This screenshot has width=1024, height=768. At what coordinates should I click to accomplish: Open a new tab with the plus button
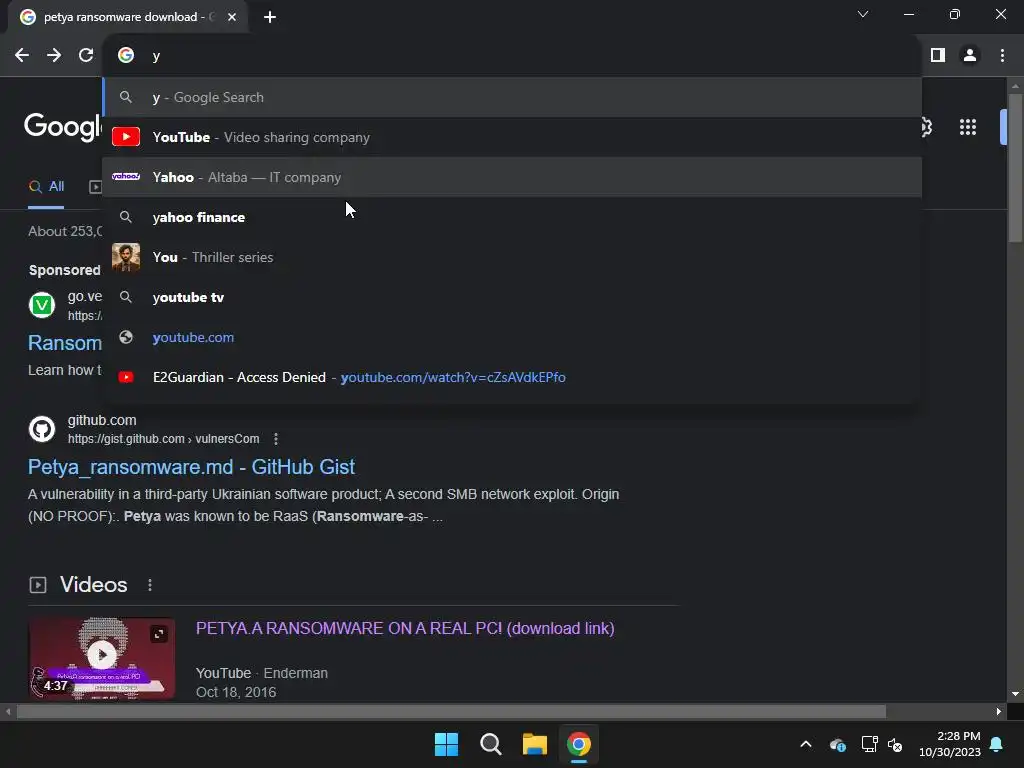coord(270,17)
